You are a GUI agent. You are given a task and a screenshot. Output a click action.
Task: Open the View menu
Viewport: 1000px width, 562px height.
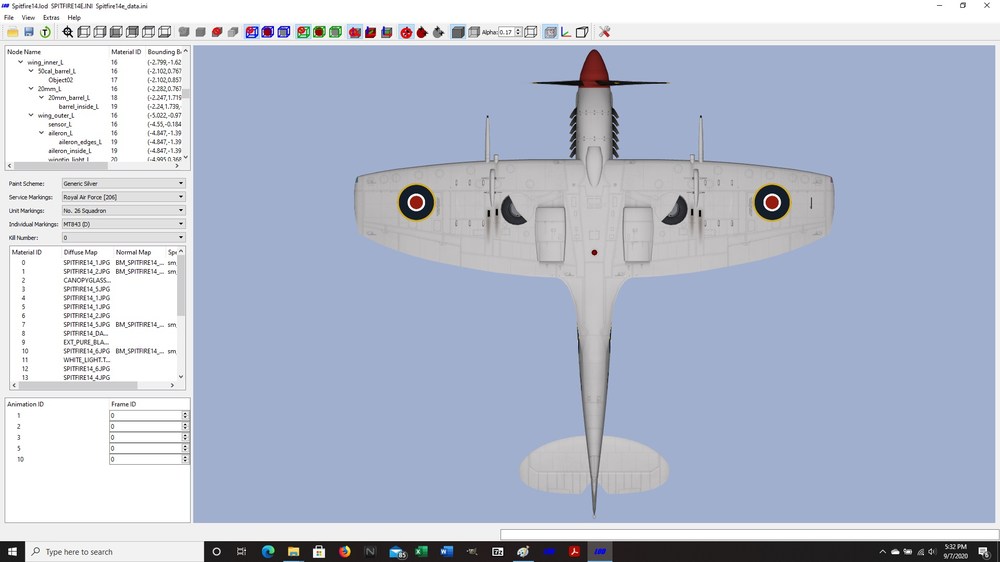[x=28, y=18]
